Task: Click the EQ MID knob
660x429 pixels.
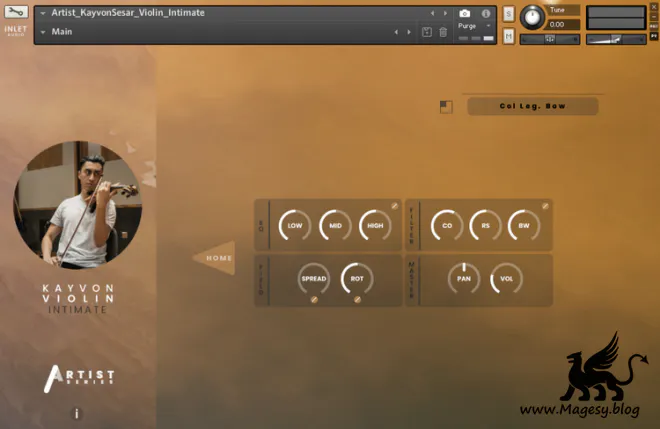Action: coord(335,225)
